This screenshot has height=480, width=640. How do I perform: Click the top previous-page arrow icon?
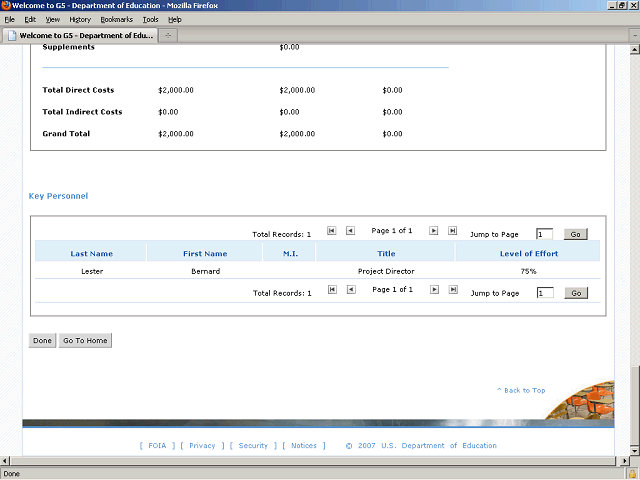[x=350, y=231]
